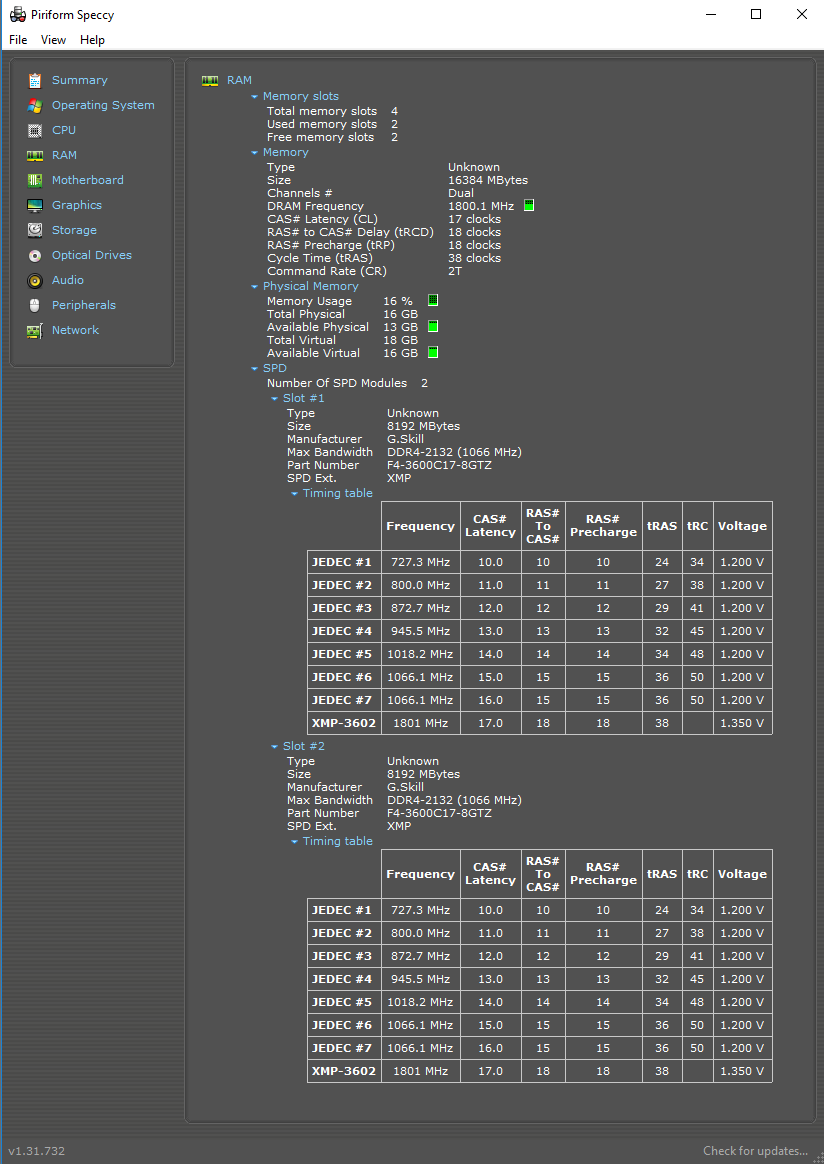The height and width of the screenshot is (1164, 824).
Task: Collapse the Slot #2 timing table
Action: coord(295,842)
